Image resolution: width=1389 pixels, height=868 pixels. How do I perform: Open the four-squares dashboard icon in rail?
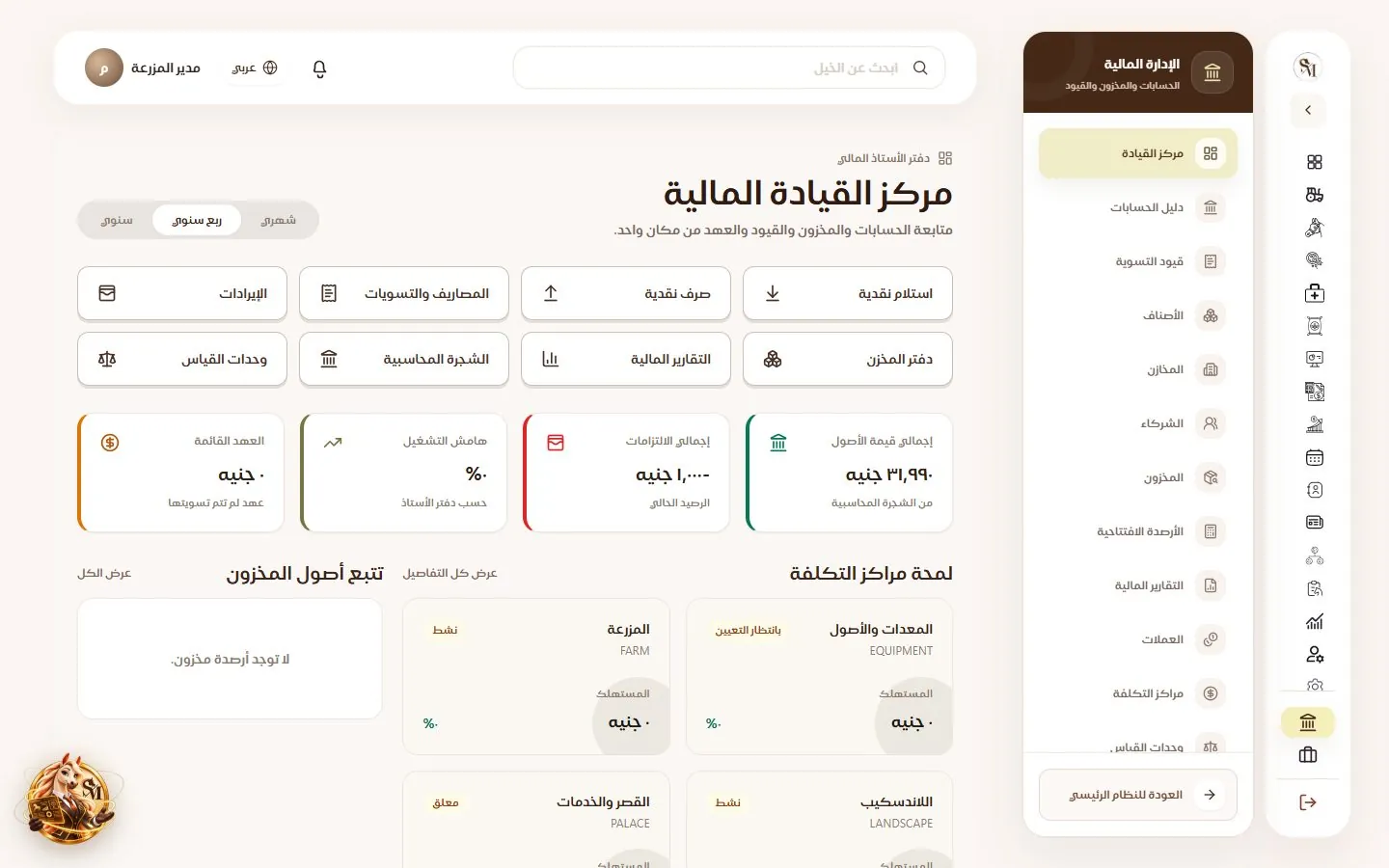pos(1314,162)
